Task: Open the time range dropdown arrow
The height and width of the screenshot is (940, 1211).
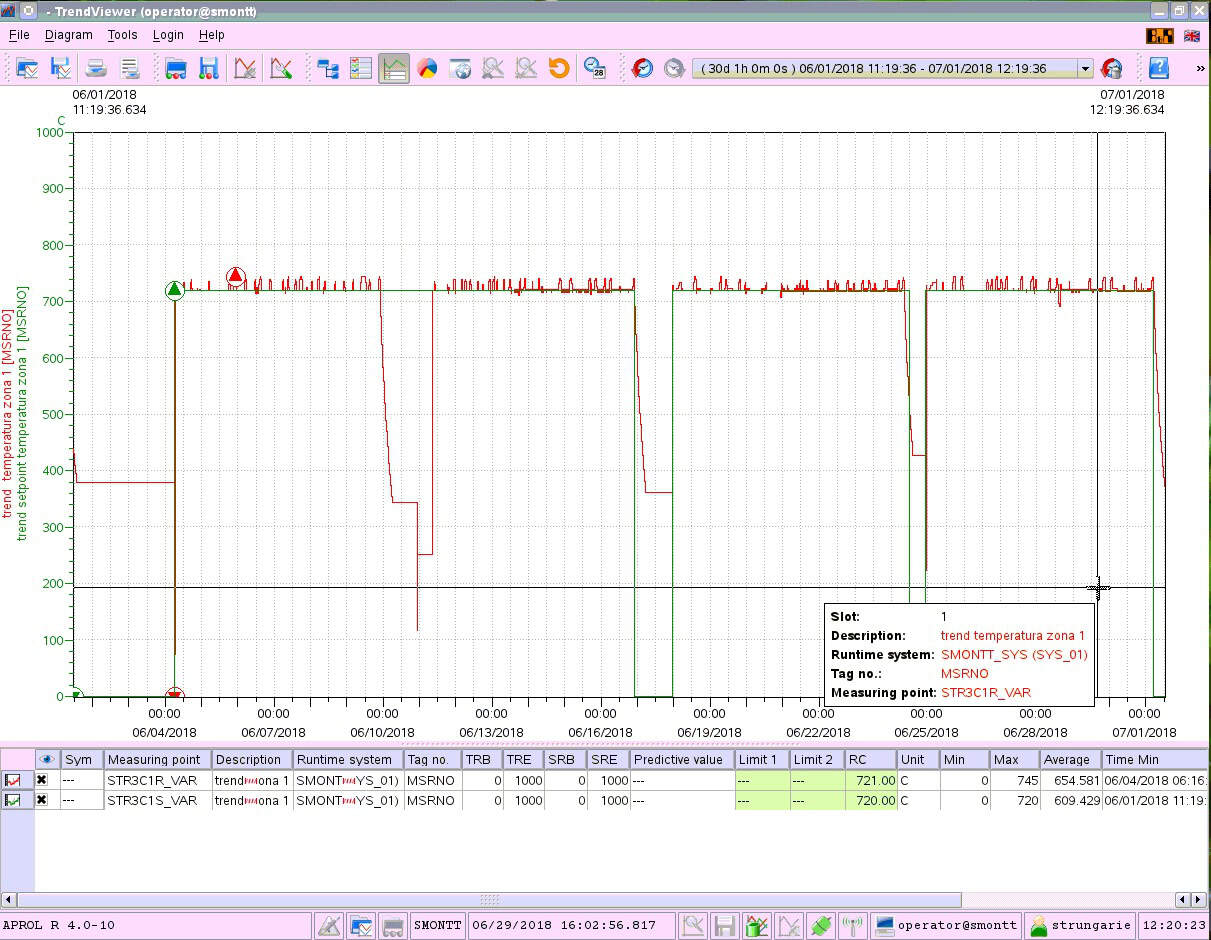Action: 1084,69
